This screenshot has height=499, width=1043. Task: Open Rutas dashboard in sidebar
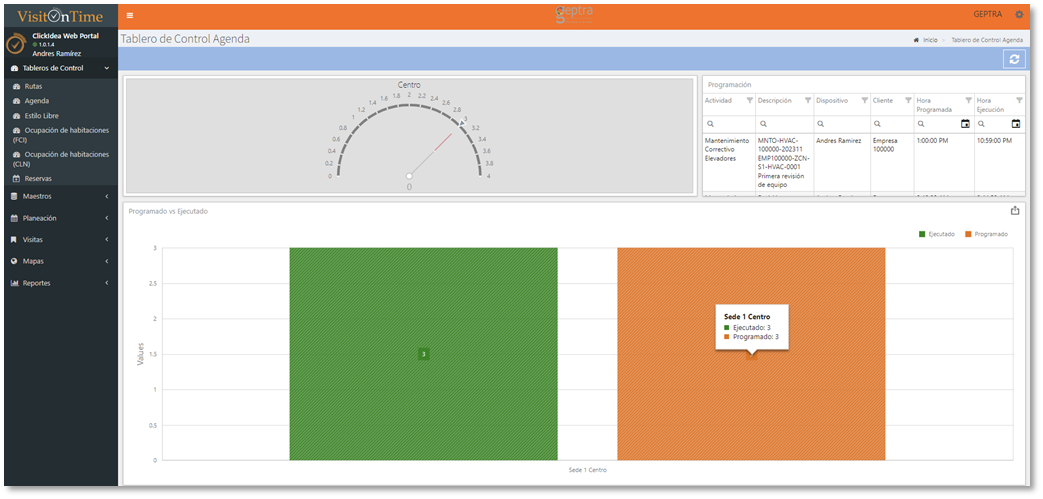point(33,87)
